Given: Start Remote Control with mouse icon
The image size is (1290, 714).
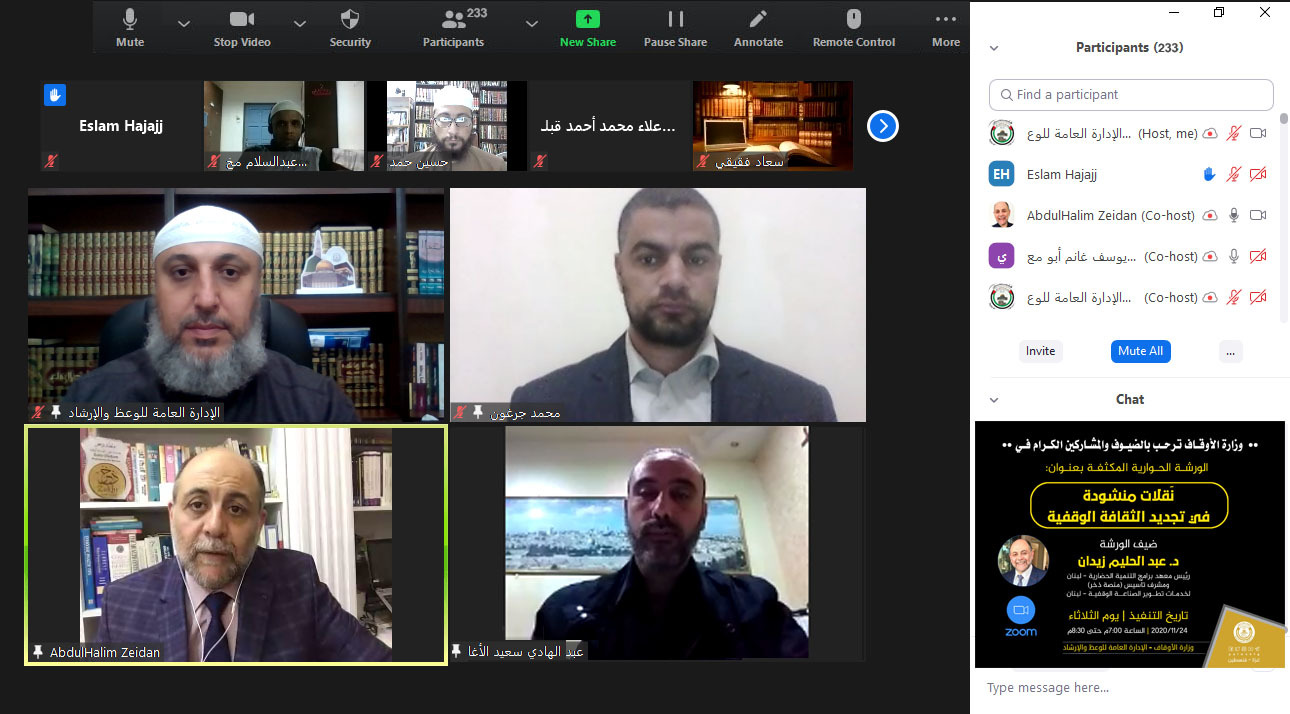Looking at the screenshot, I should click(x=853, y=19).
